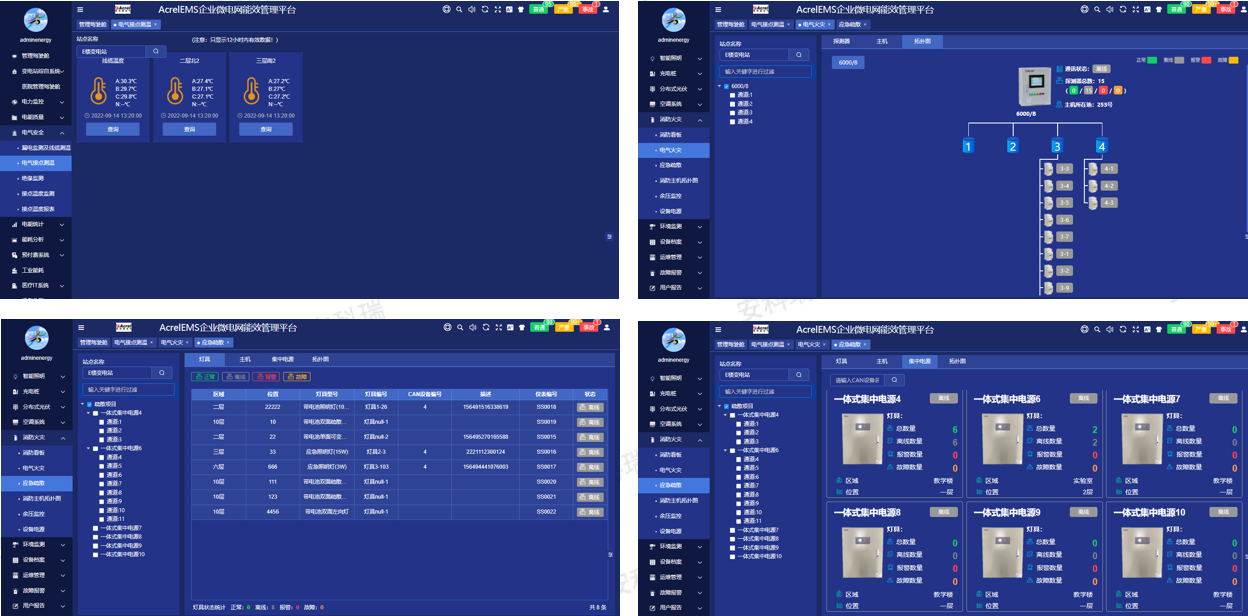Check 通道3 in topology window tree
1248x616 pixels.
(x=732, y=113)
